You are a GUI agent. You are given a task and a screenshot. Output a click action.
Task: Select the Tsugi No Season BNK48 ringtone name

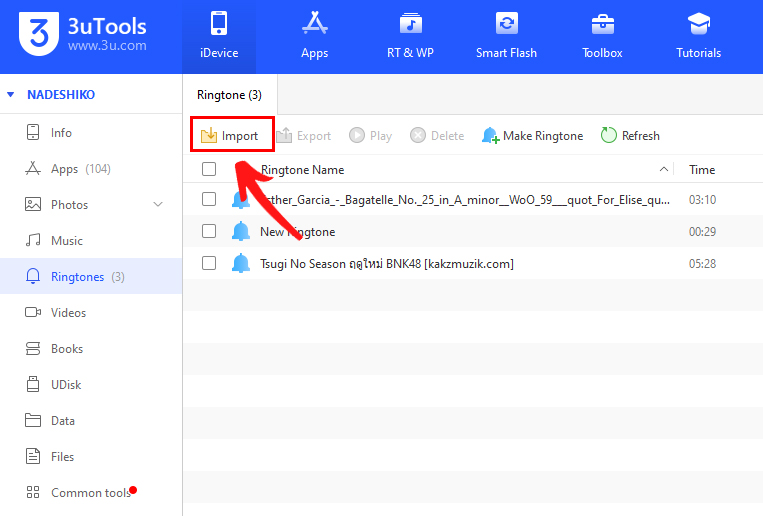[387, 264]
